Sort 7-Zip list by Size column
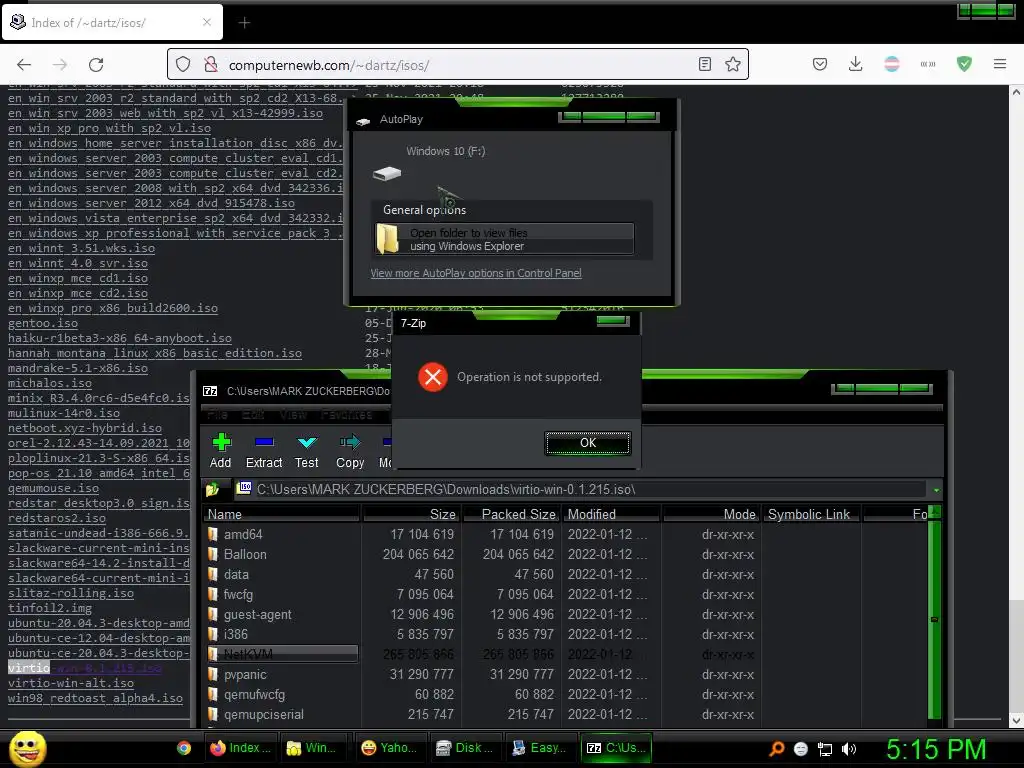Viewport: 1024px width, 768px height. [411, 515]
